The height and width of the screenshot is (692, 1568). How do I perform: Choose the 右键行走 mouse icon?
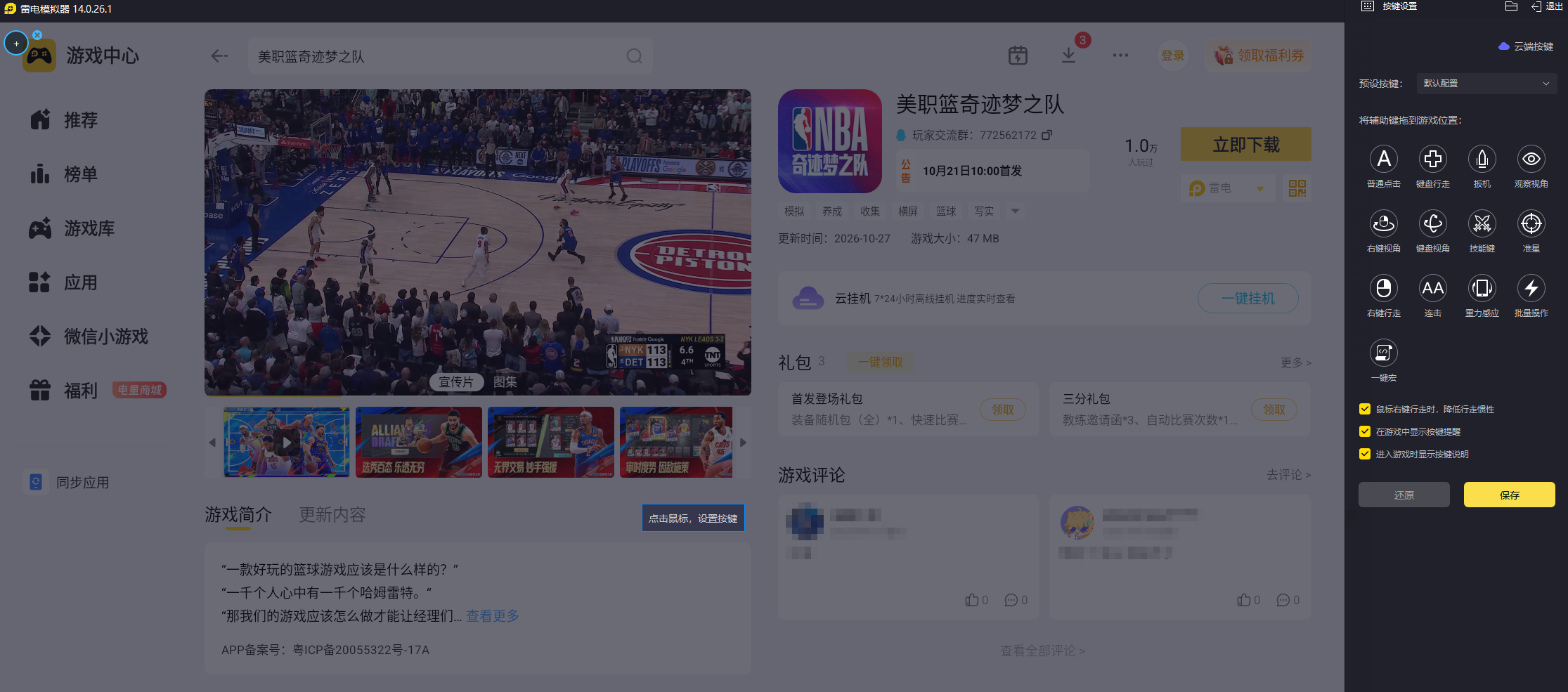point(1383,288)
